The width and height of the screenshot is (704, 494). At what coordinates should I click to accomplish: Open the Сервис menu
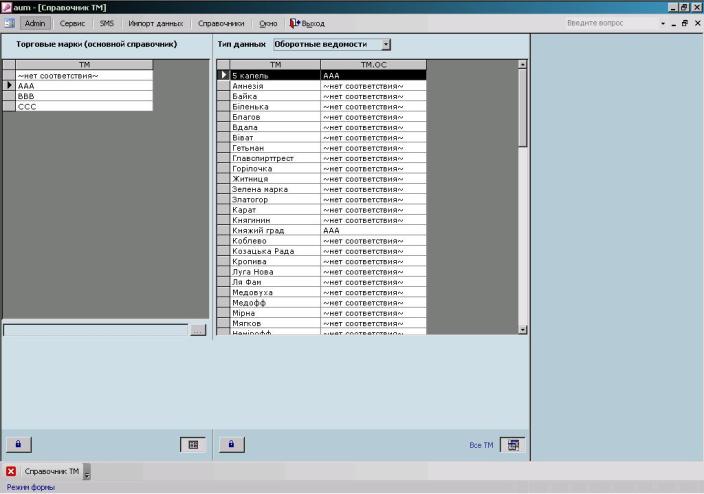coord(72,23)
